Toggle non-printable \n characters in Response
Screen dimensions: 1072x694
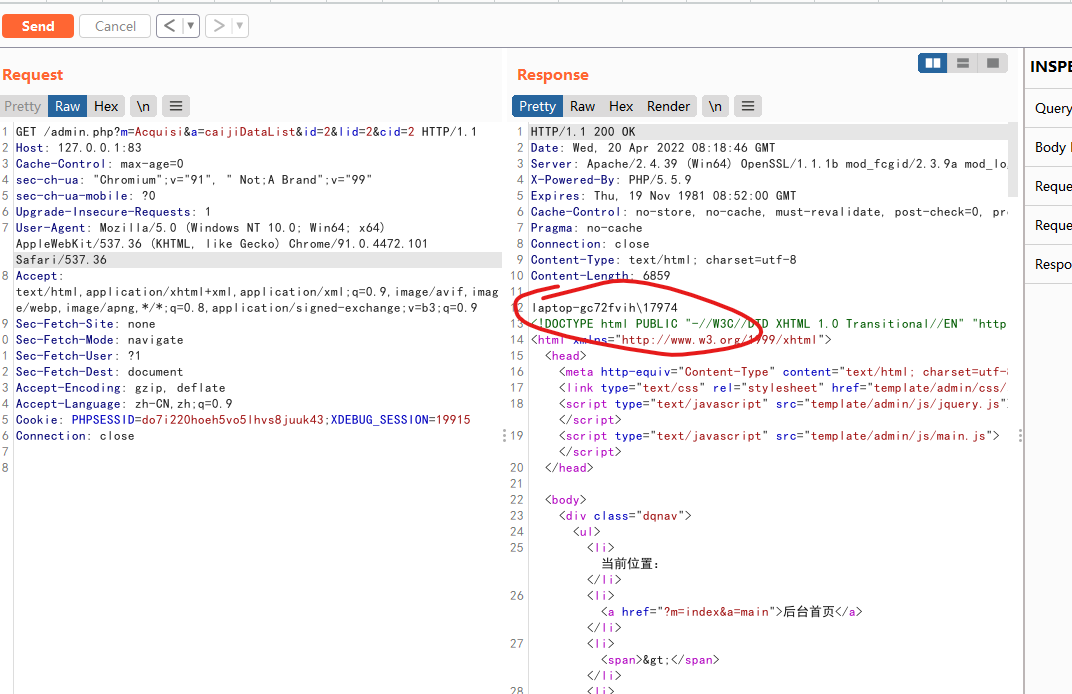tap(715, 106)
